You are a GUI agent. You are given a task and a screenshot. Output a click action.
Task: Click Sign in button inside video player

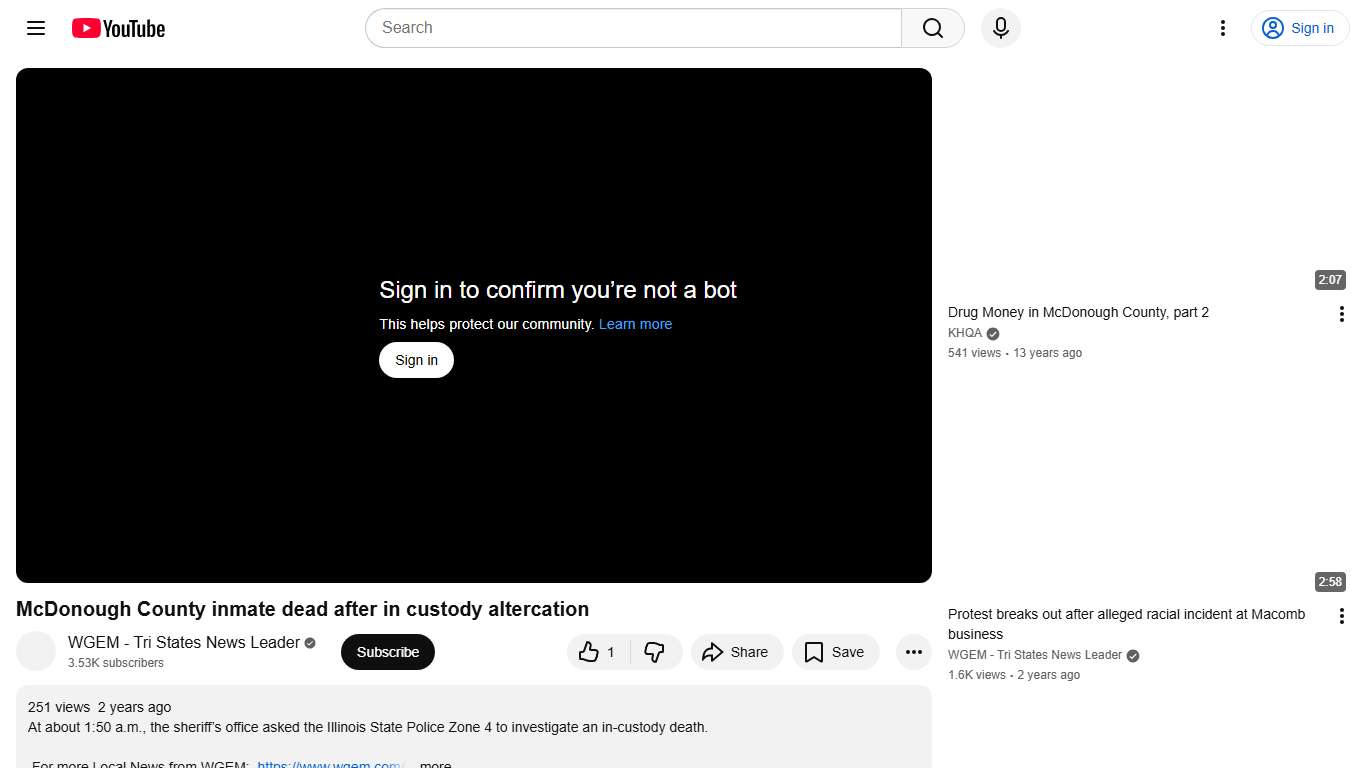coord(416,360)
